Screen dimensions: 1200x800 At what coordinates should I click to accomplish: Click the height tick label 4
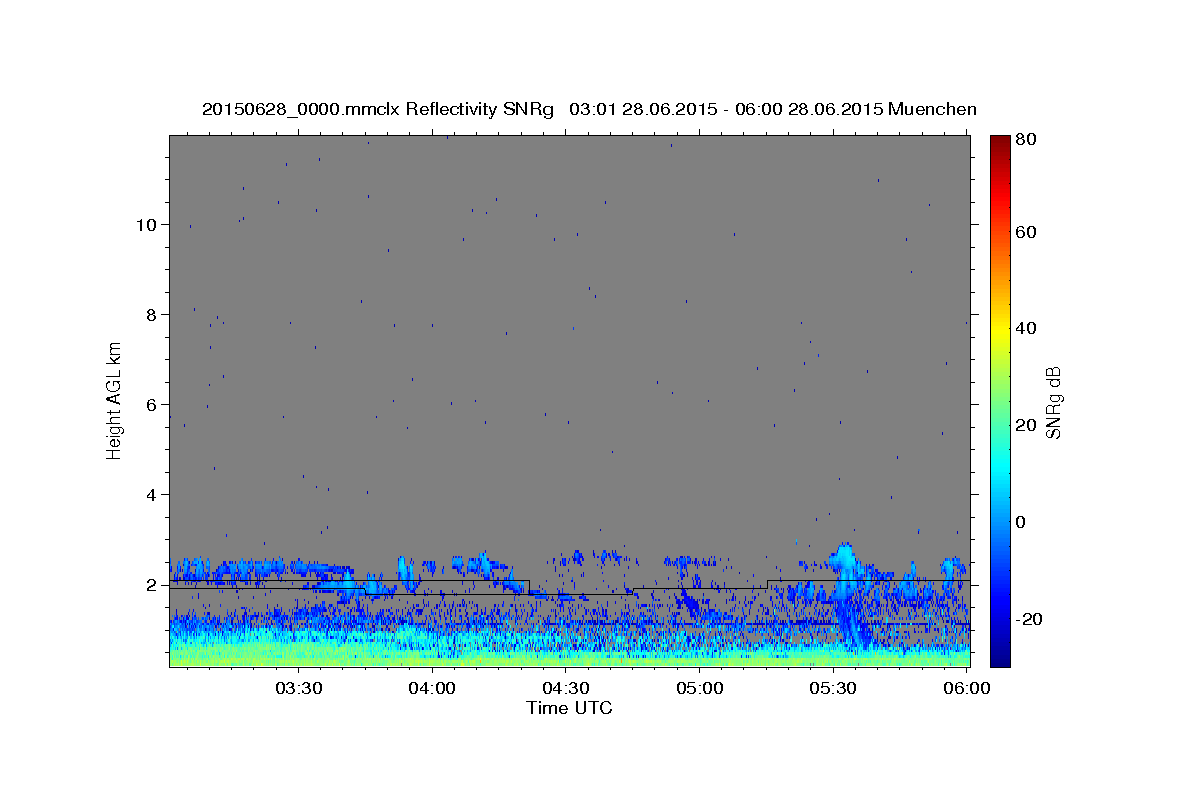pos(151,494)
